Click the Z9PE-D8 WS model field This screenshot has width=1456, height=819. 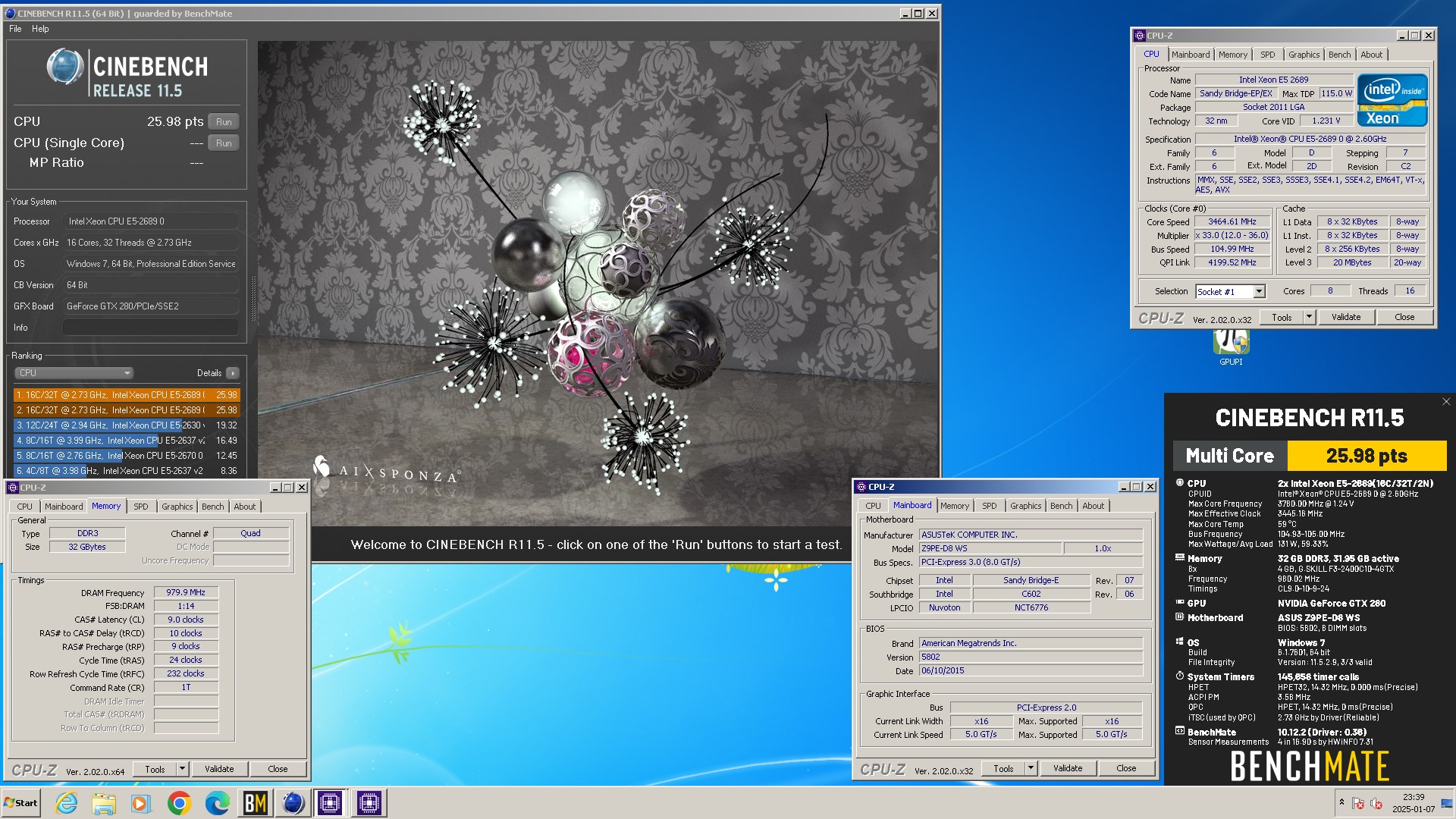pyautogui.click(x=990, y=548)
